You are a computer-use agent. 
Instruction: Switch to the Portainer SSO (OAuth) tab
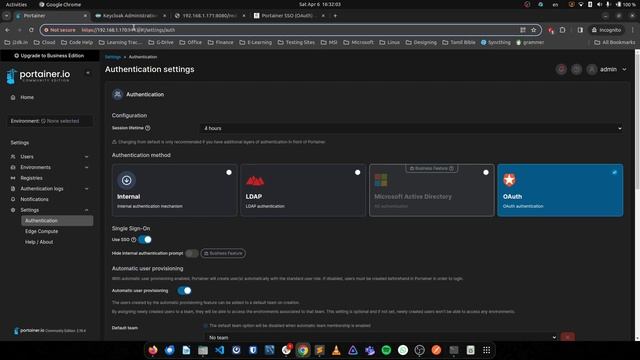(x=289, y=16)
